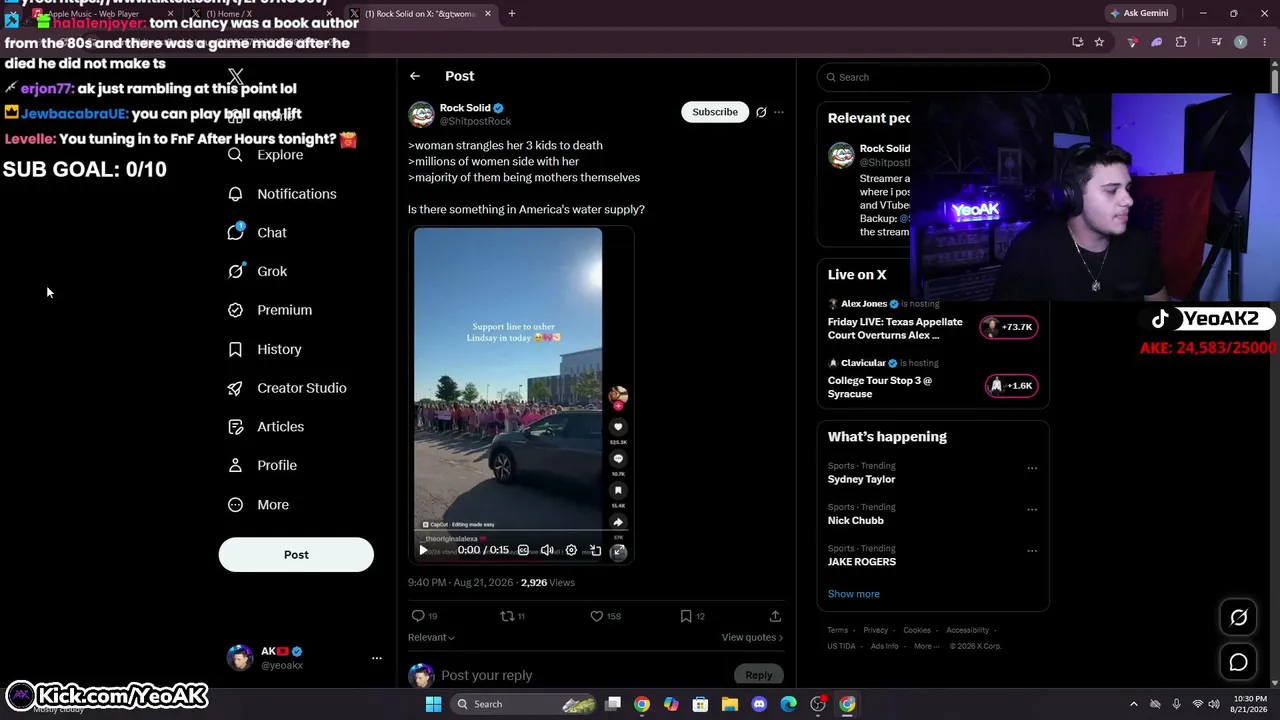
Task: Open File Explorer from the taskbar
Action: tap(730, 704)
